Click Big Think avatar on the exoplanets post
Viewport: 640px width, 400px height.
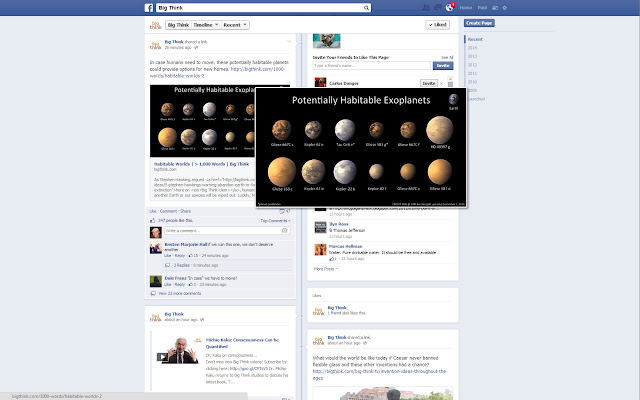click(156, 45)
